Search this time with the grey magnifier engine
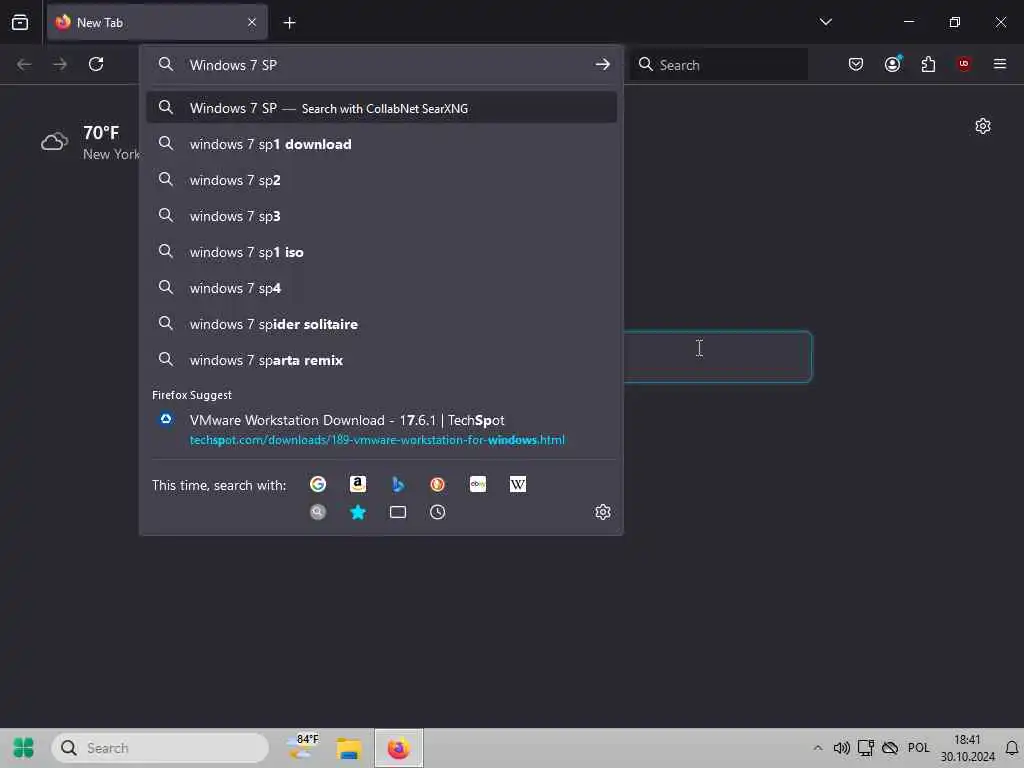The width and height of the screenshot is (1024, 768). tap(317, 512)
